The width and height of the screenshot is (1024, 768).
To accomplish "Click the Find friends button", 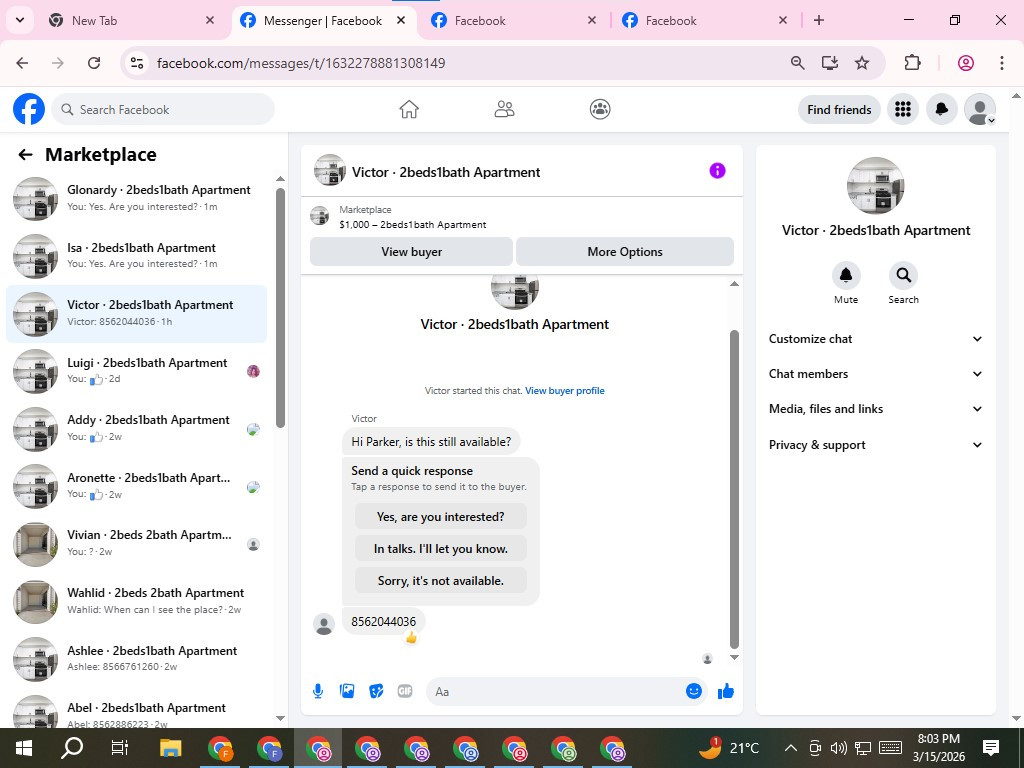I will coord(839,109).
